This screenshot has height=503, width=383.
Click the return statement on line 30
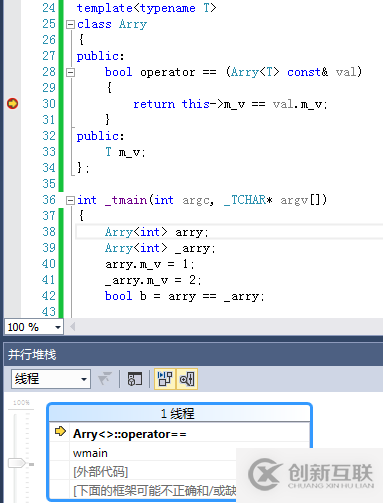point(230,104)
